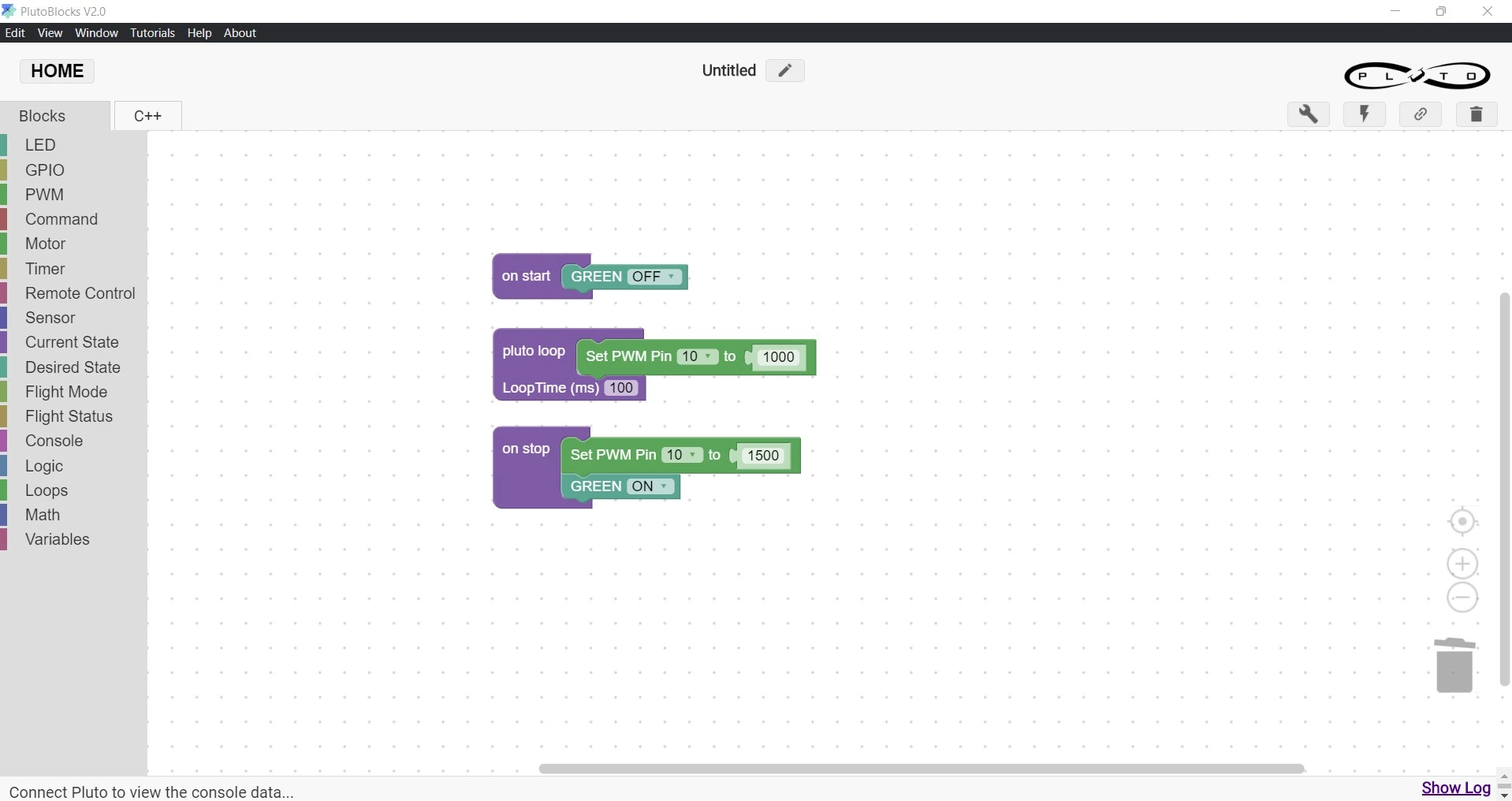Click the flash upload icon
The image size is (1512, 801).
point(1365,115)
